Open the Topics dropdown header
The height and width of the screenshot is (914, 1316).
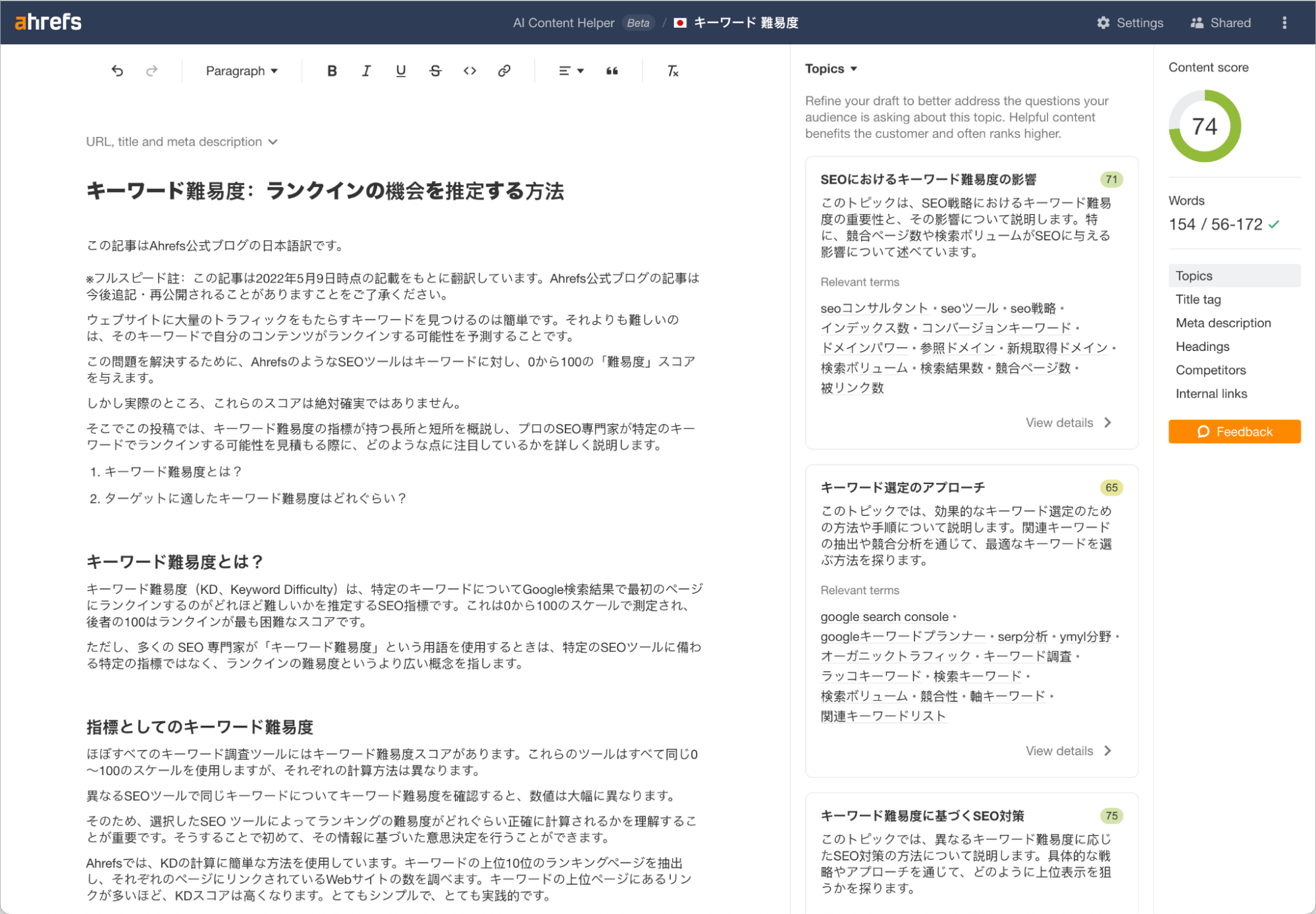[831, 68]
